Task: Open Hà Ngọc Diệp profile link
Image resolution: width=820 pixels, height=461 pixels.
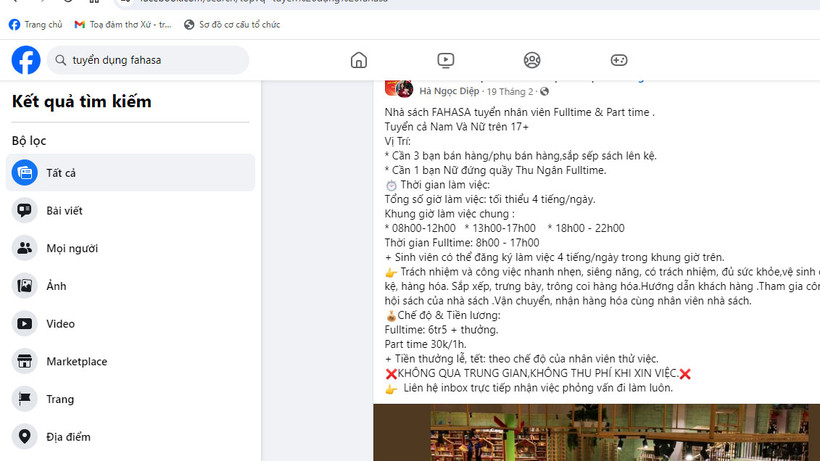Action: (449, 91)
